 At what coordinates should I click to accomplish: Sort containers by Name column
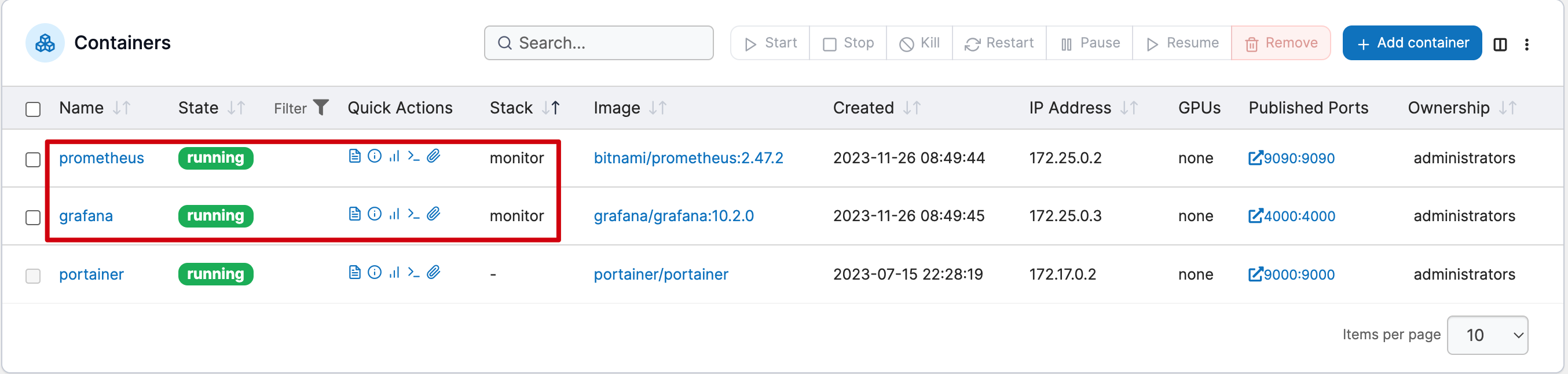pos(122,108)
